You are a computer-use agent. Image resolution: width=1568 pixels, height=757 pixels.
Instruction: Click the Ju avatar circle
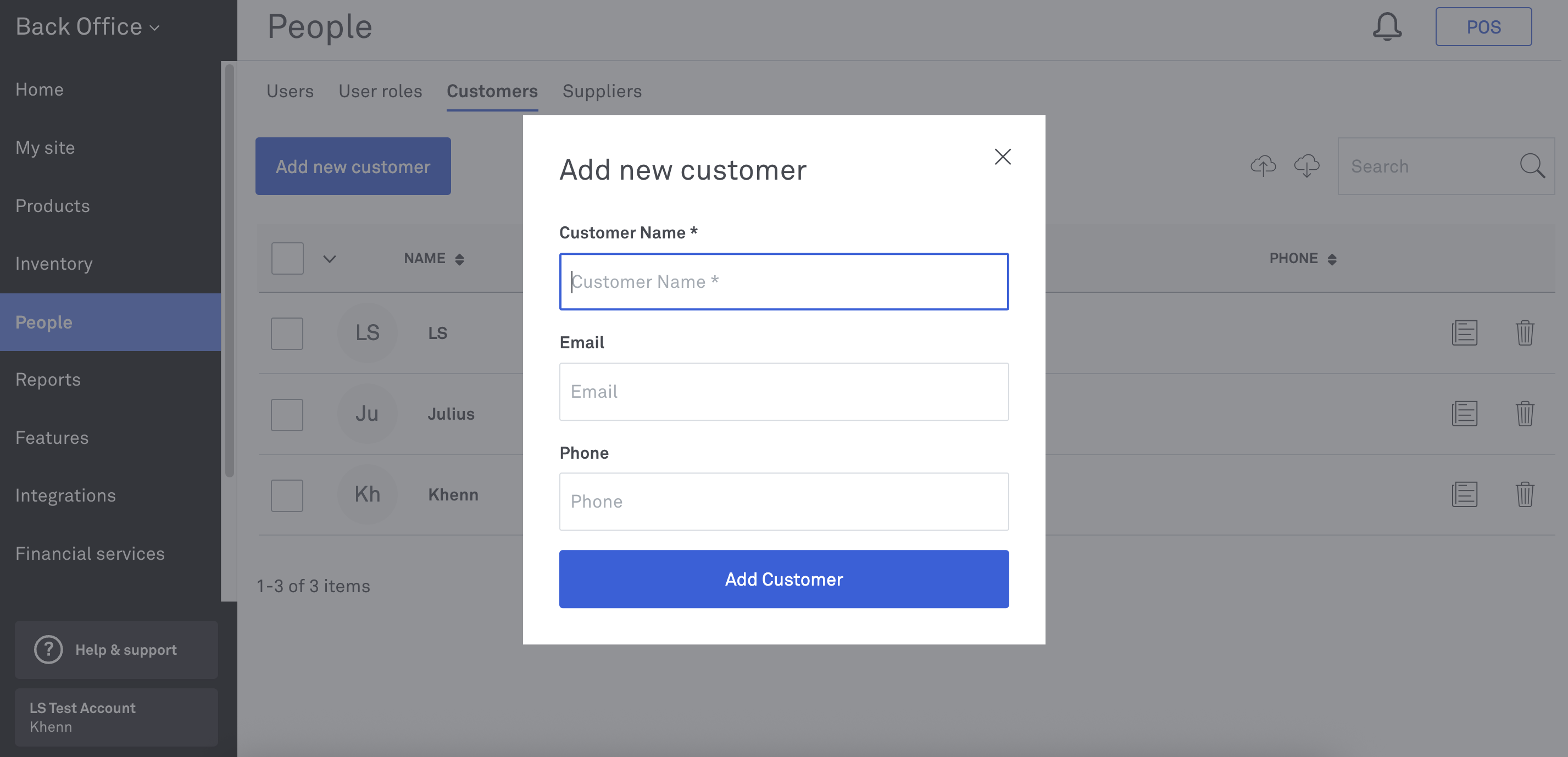pos(367,414)
